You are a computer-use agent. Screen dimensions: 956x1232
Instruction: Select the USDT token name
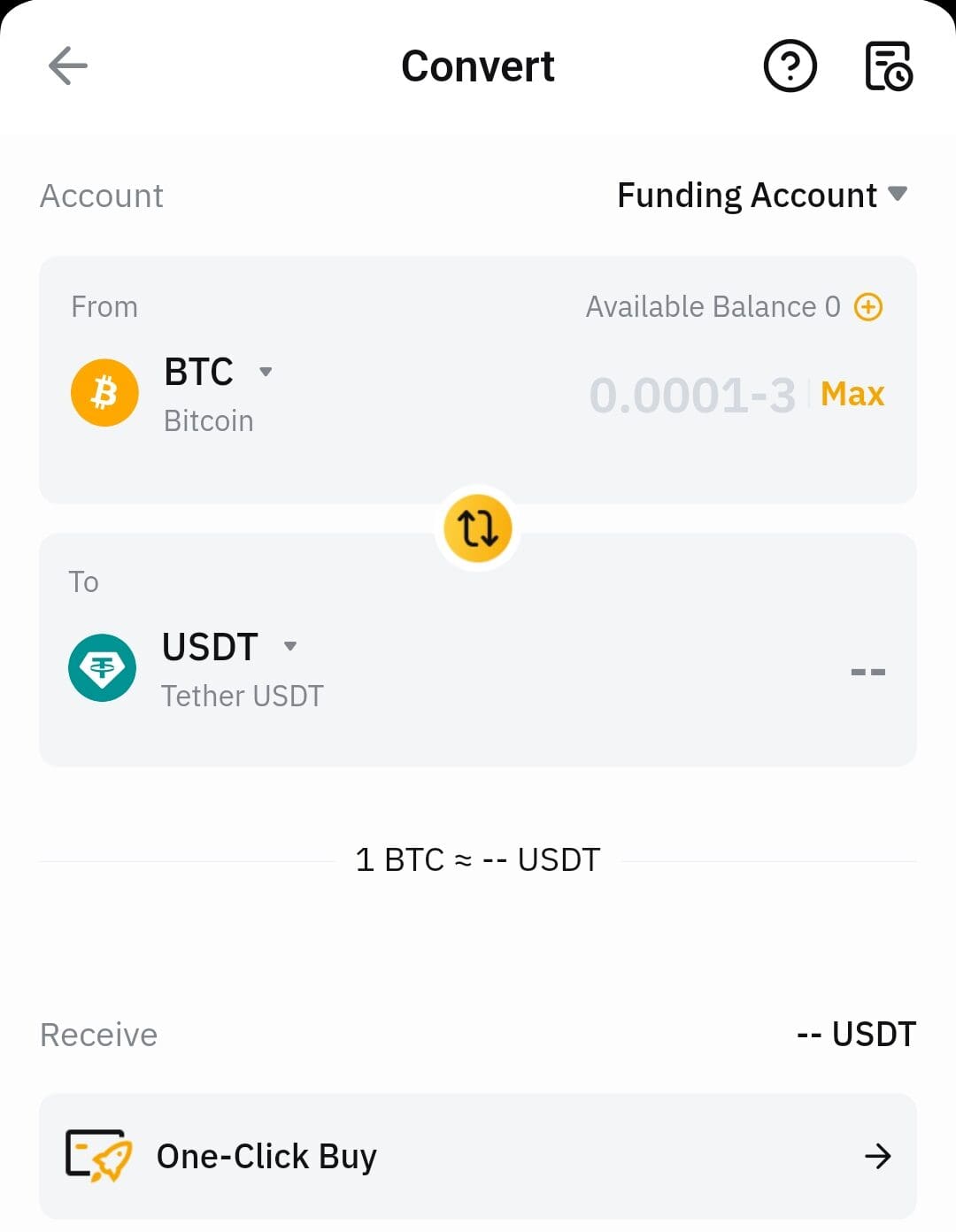pyautogui.click(x=210, y=647)
